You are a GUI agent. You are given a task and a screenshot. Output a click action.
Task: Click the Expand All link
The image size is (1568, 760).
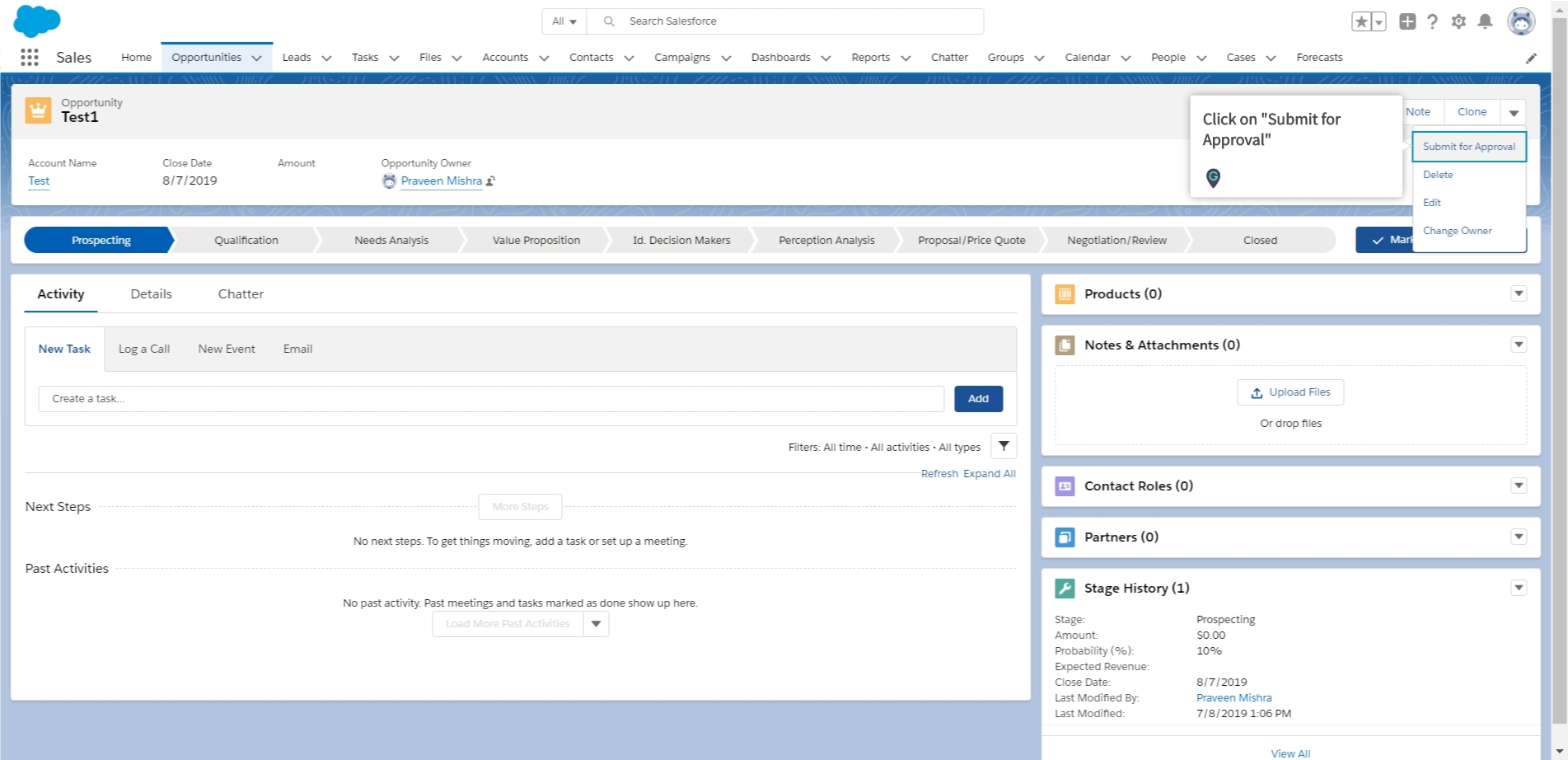pos(990,474)
